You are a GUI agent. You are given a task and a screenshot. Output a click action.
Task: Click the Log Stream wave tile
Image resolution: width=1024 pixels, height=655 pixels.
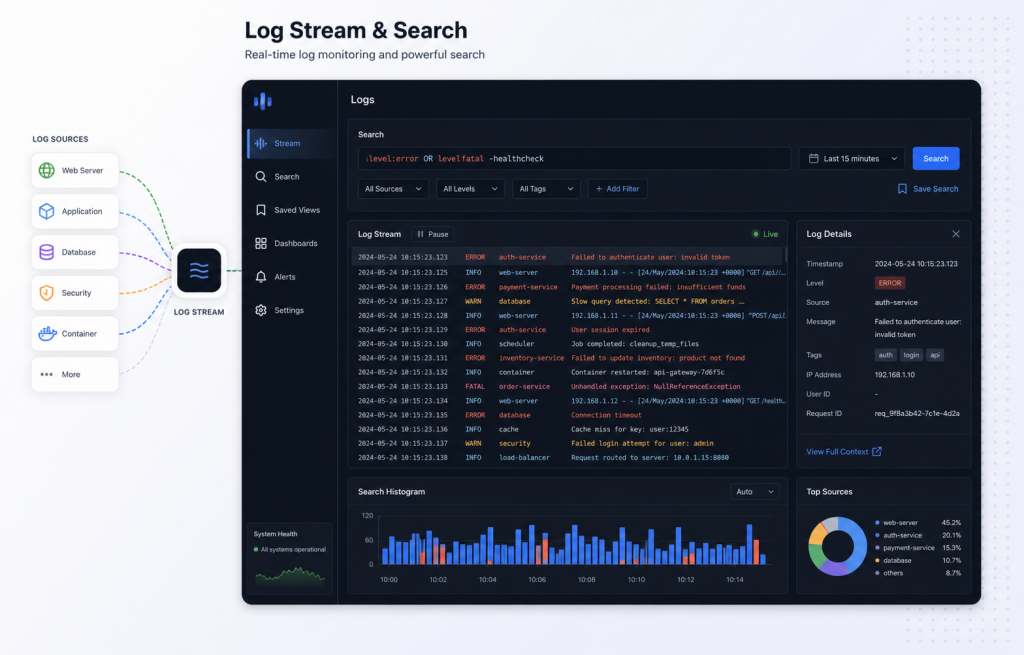tap(199, 270)
